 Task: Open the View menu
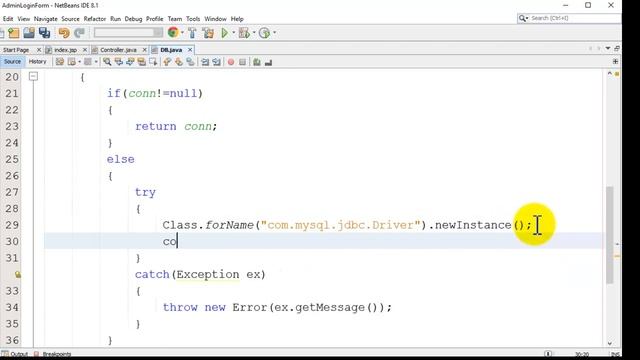coord(24,19)
